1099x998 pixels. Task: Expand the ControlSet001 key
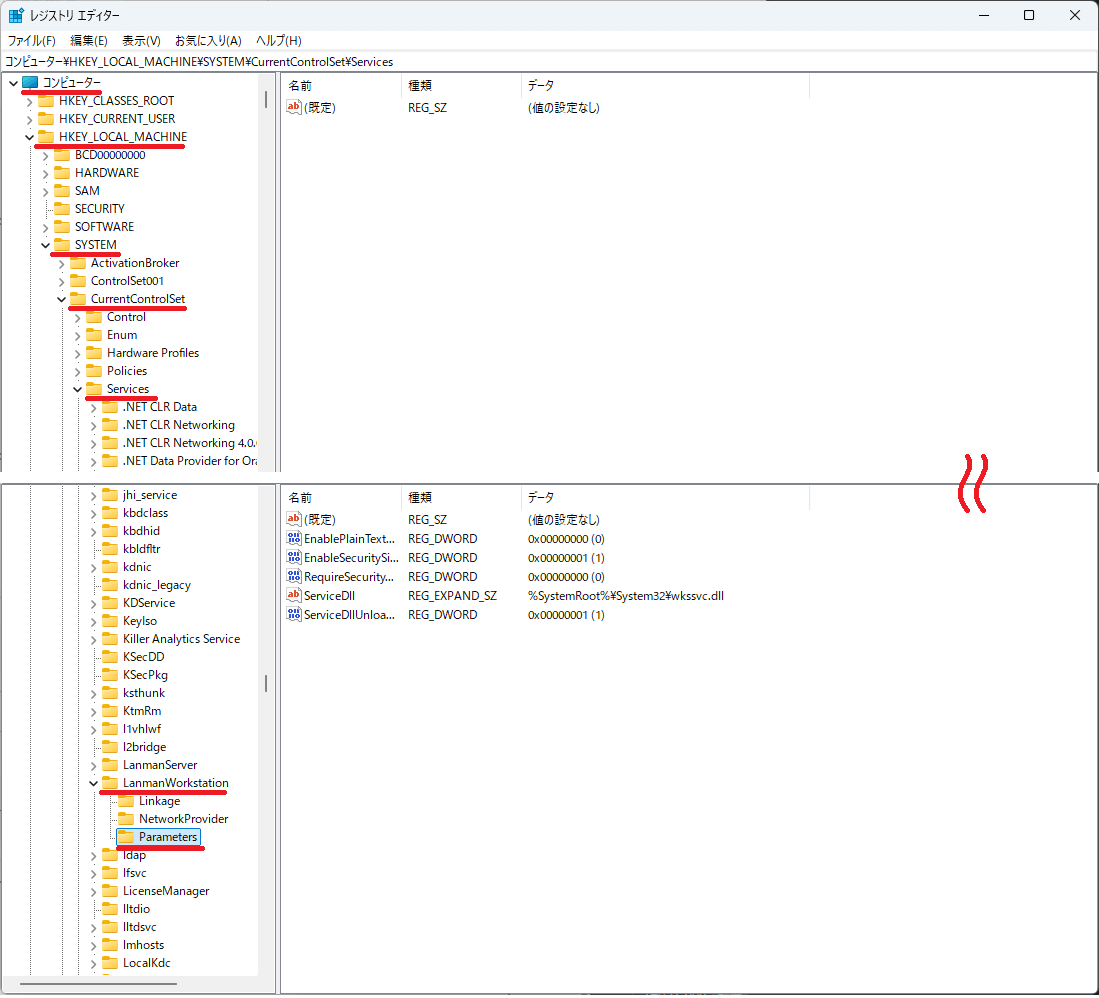point(61,281)
